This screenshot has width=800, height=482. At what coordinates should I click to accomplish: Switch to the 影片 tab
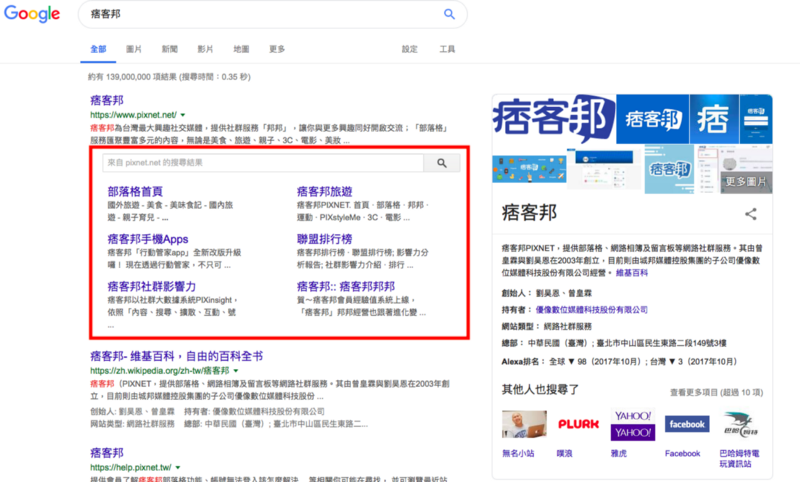click(205, 49)
